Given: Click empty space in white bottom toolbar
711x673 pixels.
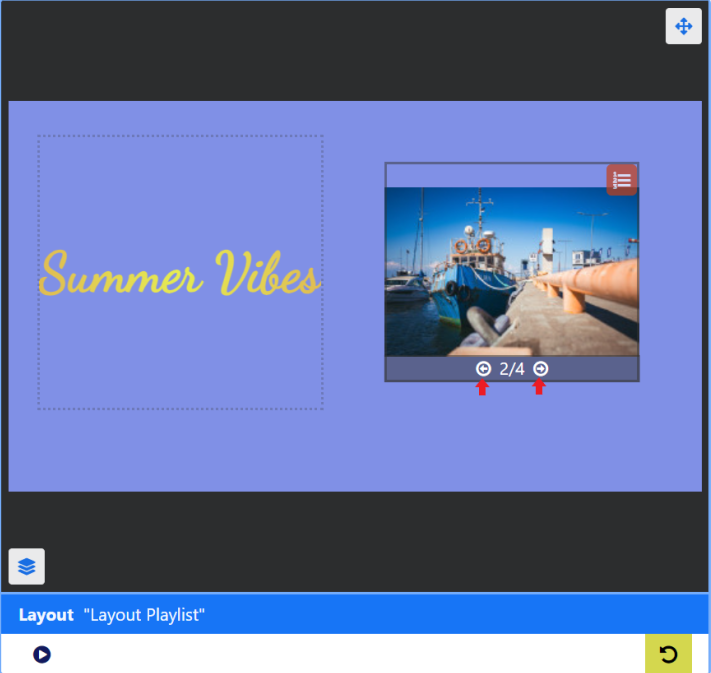Looking at the screenshot, I should pos(350,654).
